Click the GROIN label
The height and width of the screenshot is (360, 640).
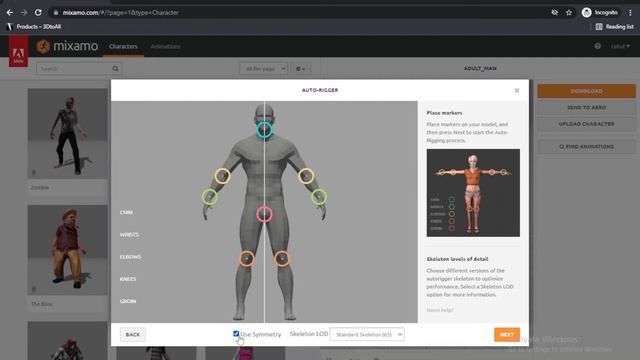coord(128,301)
